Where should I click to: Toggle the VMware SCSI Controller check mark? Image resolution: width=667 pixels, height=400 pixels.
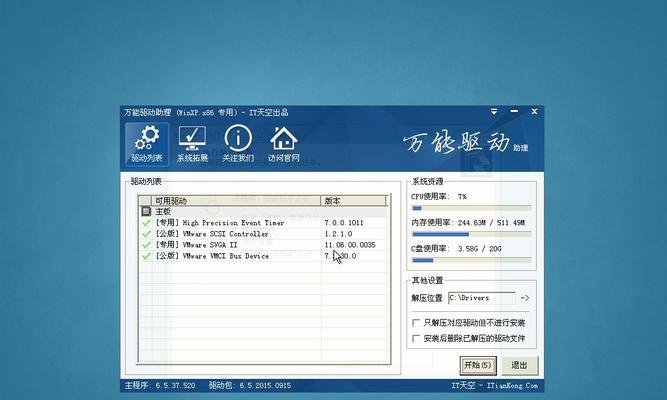[146, 234]
